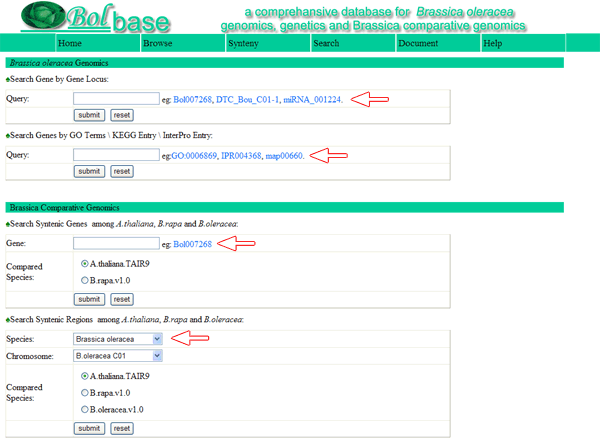This screenshot has width=600, height=443.
Task: Focus the Syntenic Genes gene field
Action: [x=116, y=243]
